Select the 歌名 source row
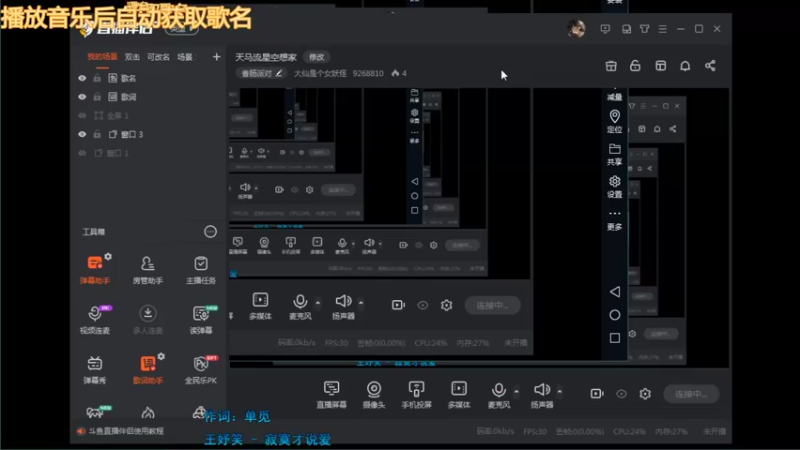Image resolution: width=800 pixels, height=450 pixels. 148,78
